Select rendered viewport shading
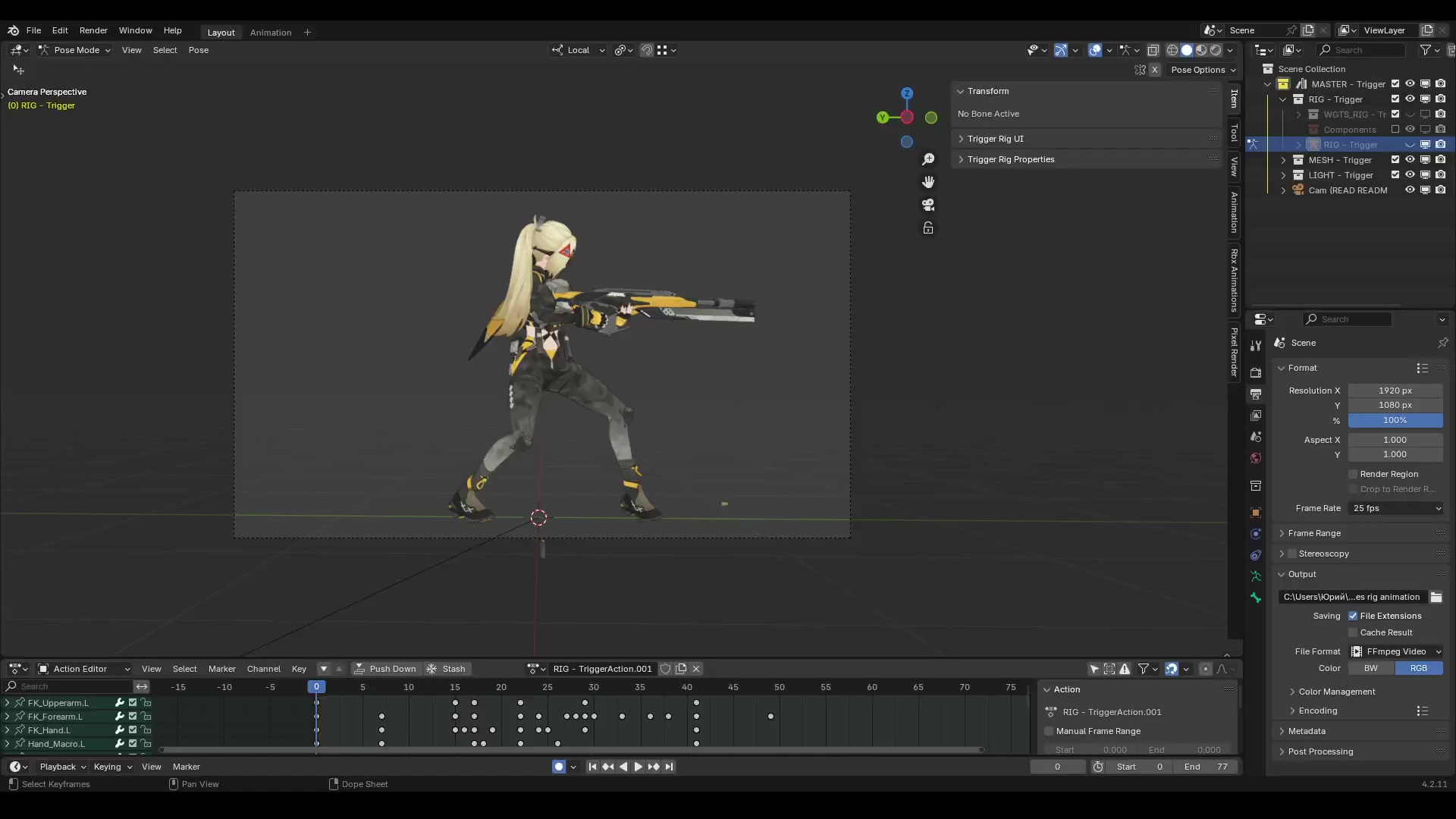1456x819 pixels. coord(1216,50)
